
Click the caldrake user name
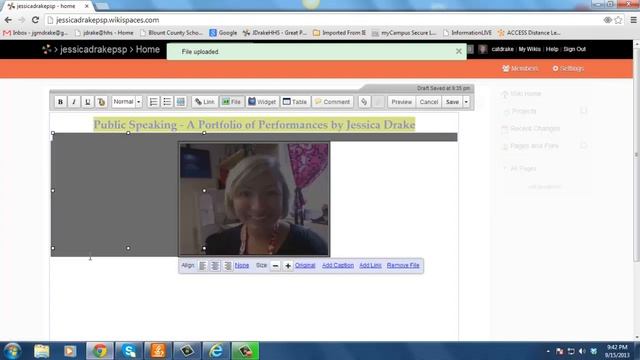point(502,49)
